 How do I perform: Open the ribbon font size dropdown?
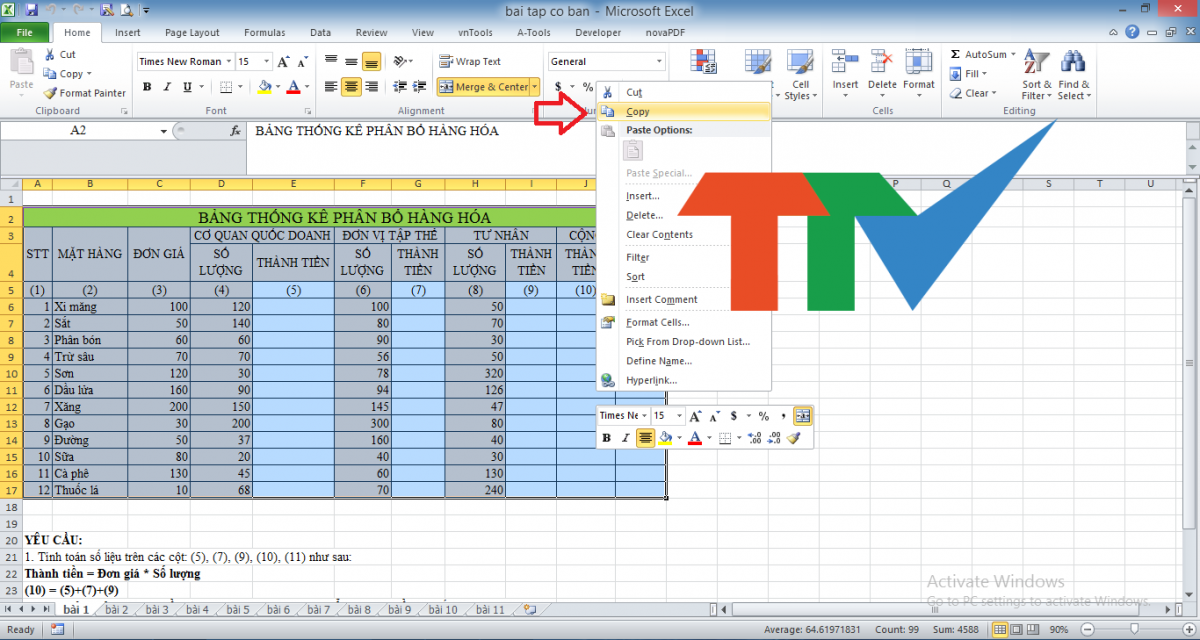pyautogui.click(x=268, y=61)
